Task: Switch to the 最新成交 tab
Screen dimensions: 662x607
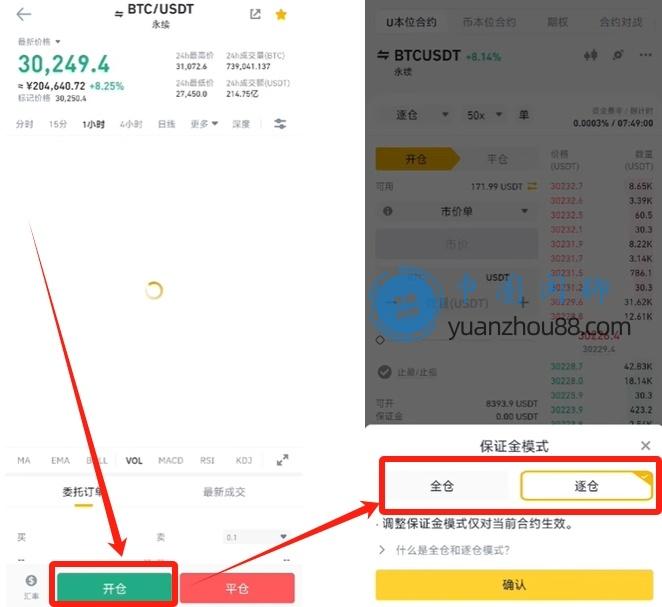Action: click(x=224, y=492)
